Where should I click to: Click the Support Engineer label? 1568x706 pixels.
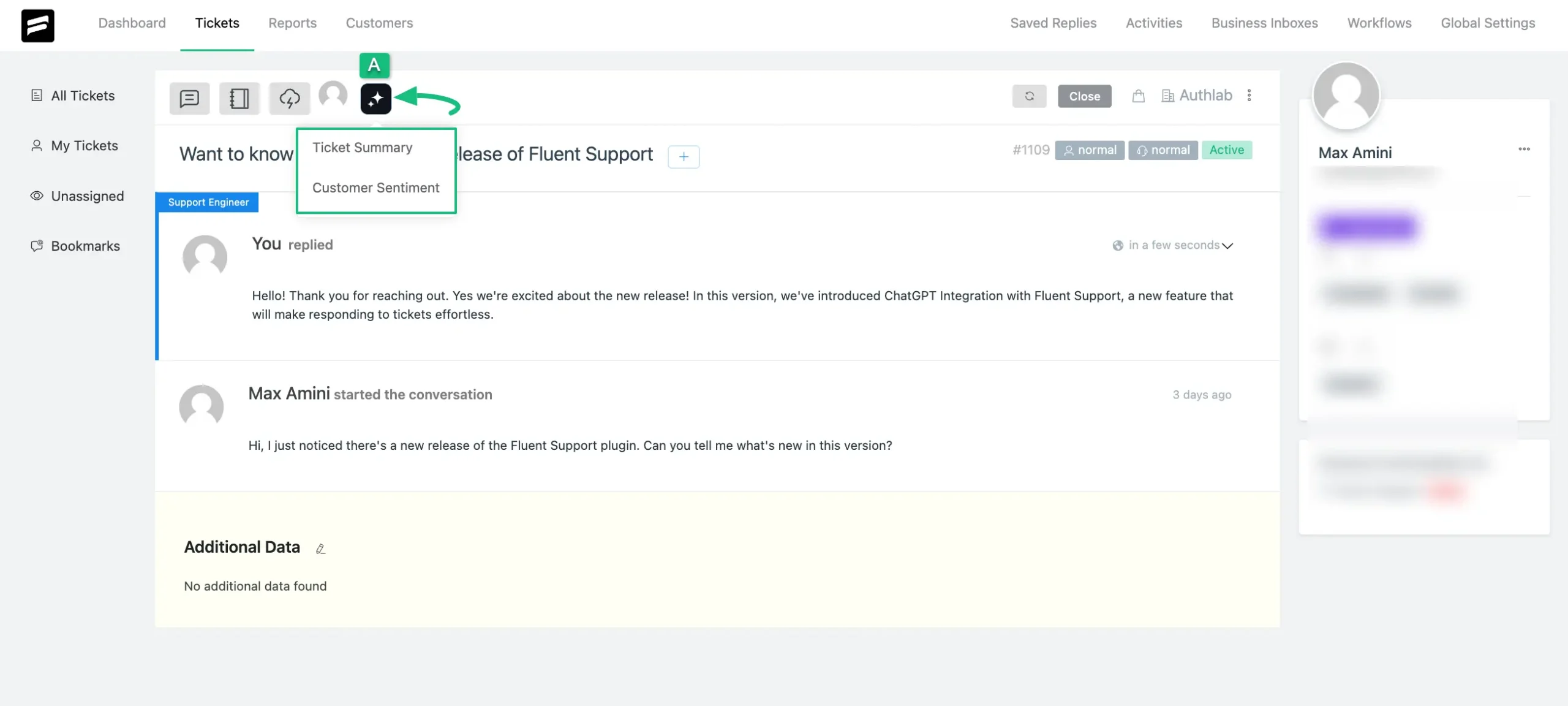[208, 202]
